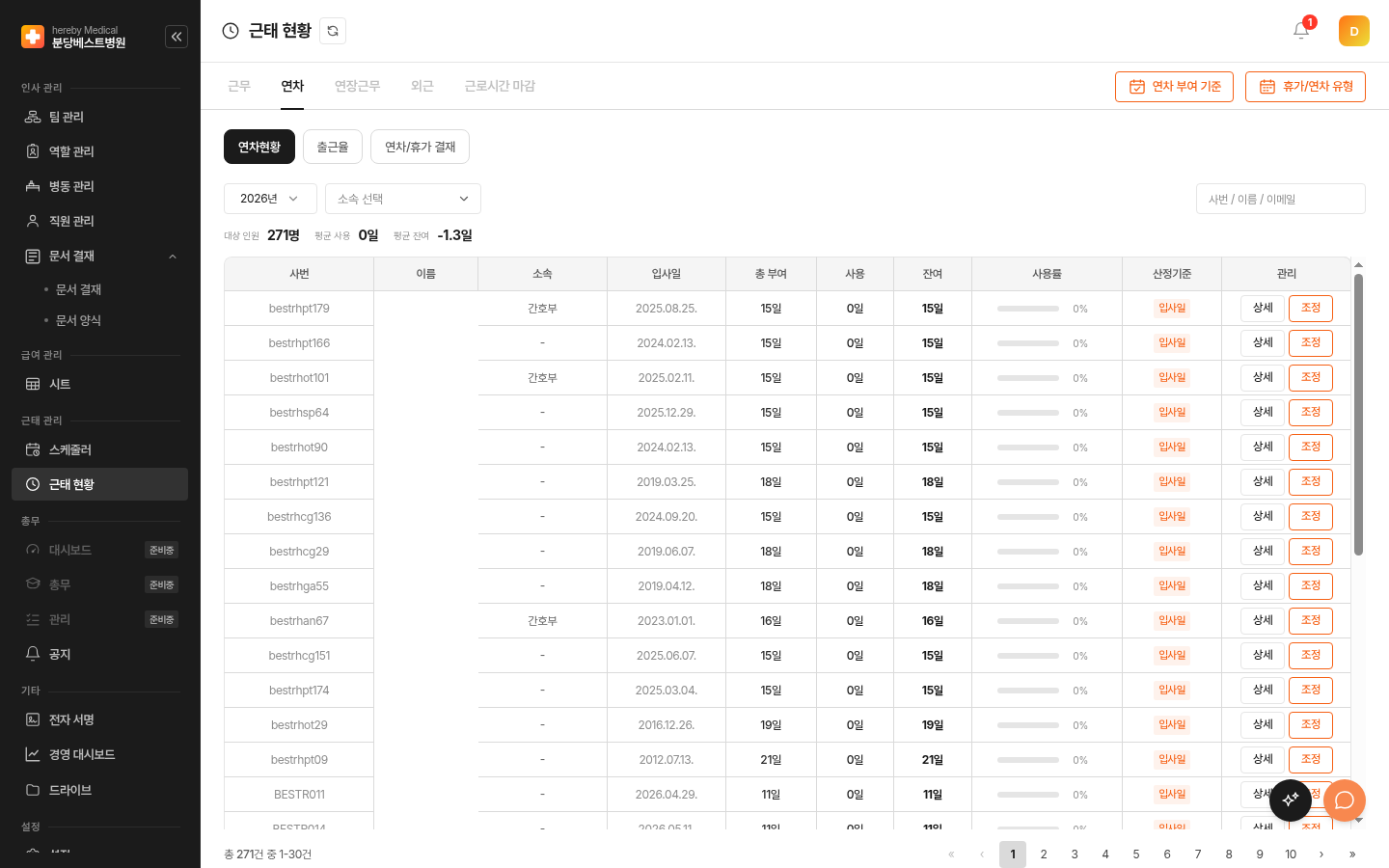The image size is (1389, 868).
Task: Open the 소속 선택 dropdown
Action: pyautogui.click(x=403, y=199)
